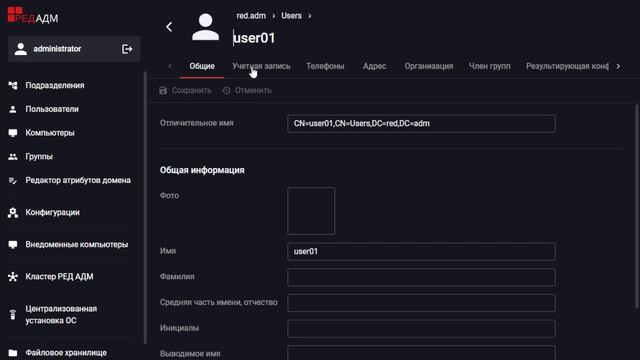Open Внедоменные компьютеры in sidebar
The height and width of the screenshot is (360, 640).
click(x=77, y=244)
